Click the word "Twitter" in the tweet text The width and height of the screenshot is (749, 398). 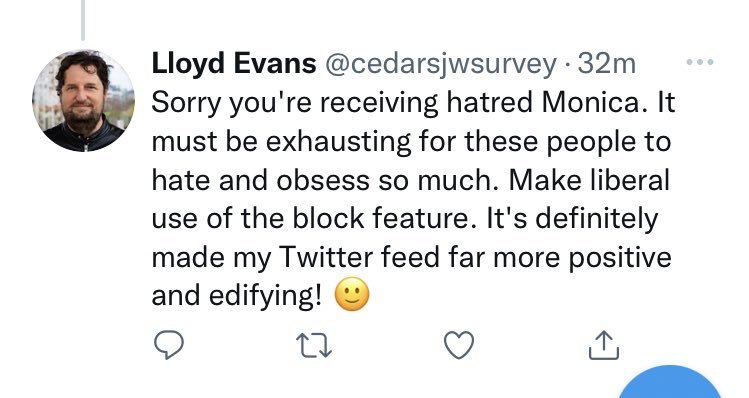click(325, 257)
